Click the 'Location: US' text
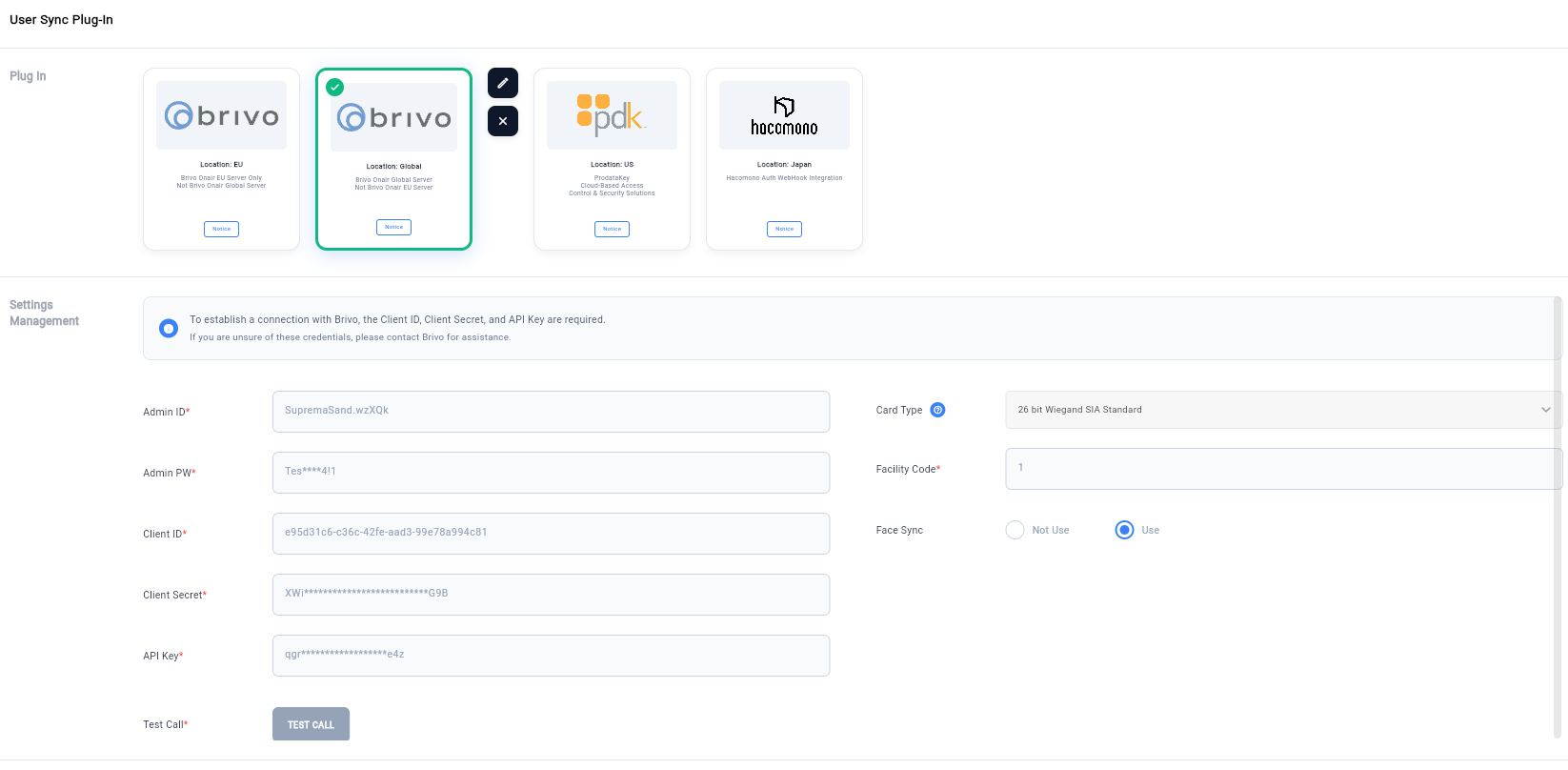Screen dimensions: 1568x770 [x=612, y=164]
